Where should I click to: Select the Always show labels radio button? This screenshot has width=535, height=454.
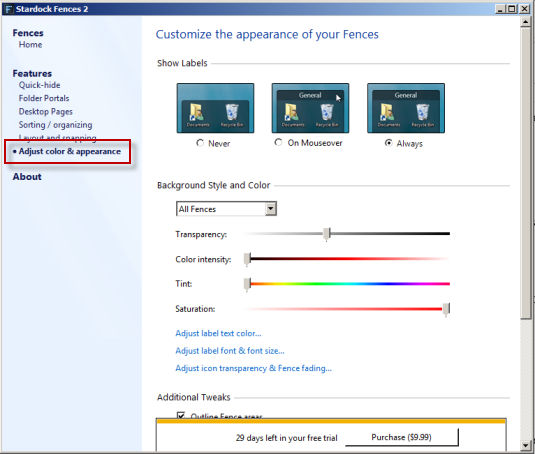388,143
